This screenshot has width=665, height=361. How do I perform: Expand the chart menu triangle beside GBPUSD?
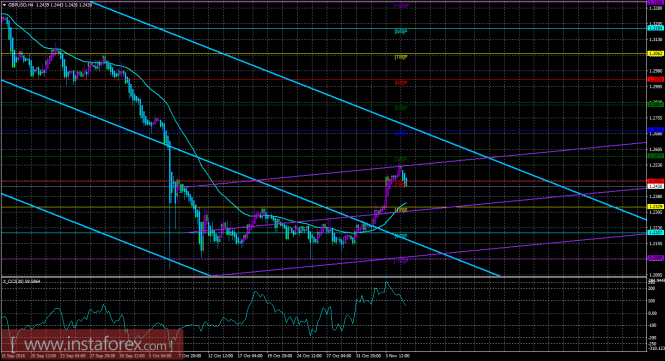pyautogui.click(x=5, y=5)
